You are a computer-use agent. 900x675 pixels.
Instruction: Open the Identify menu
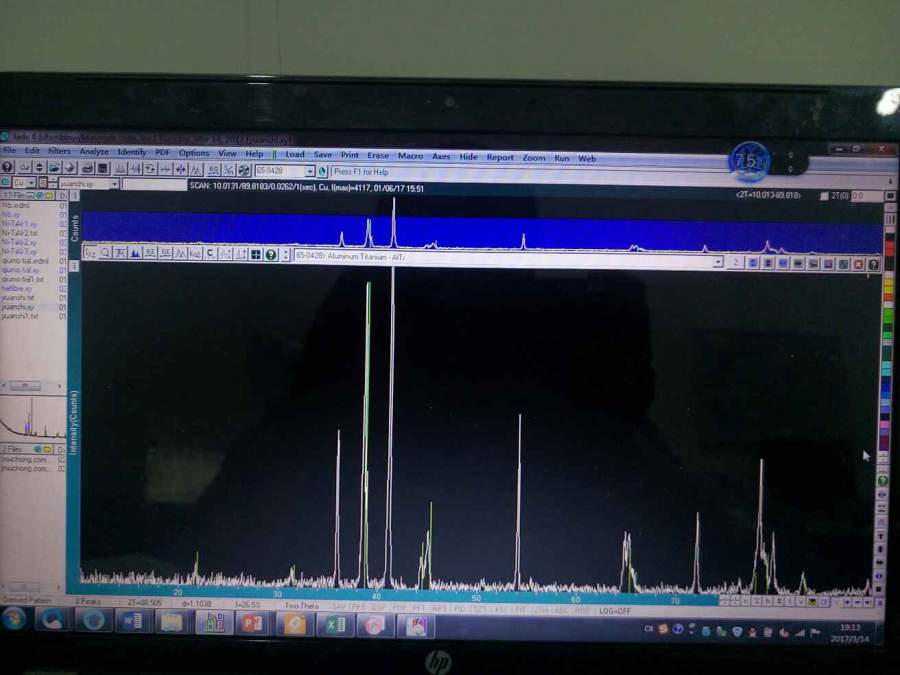132,152
